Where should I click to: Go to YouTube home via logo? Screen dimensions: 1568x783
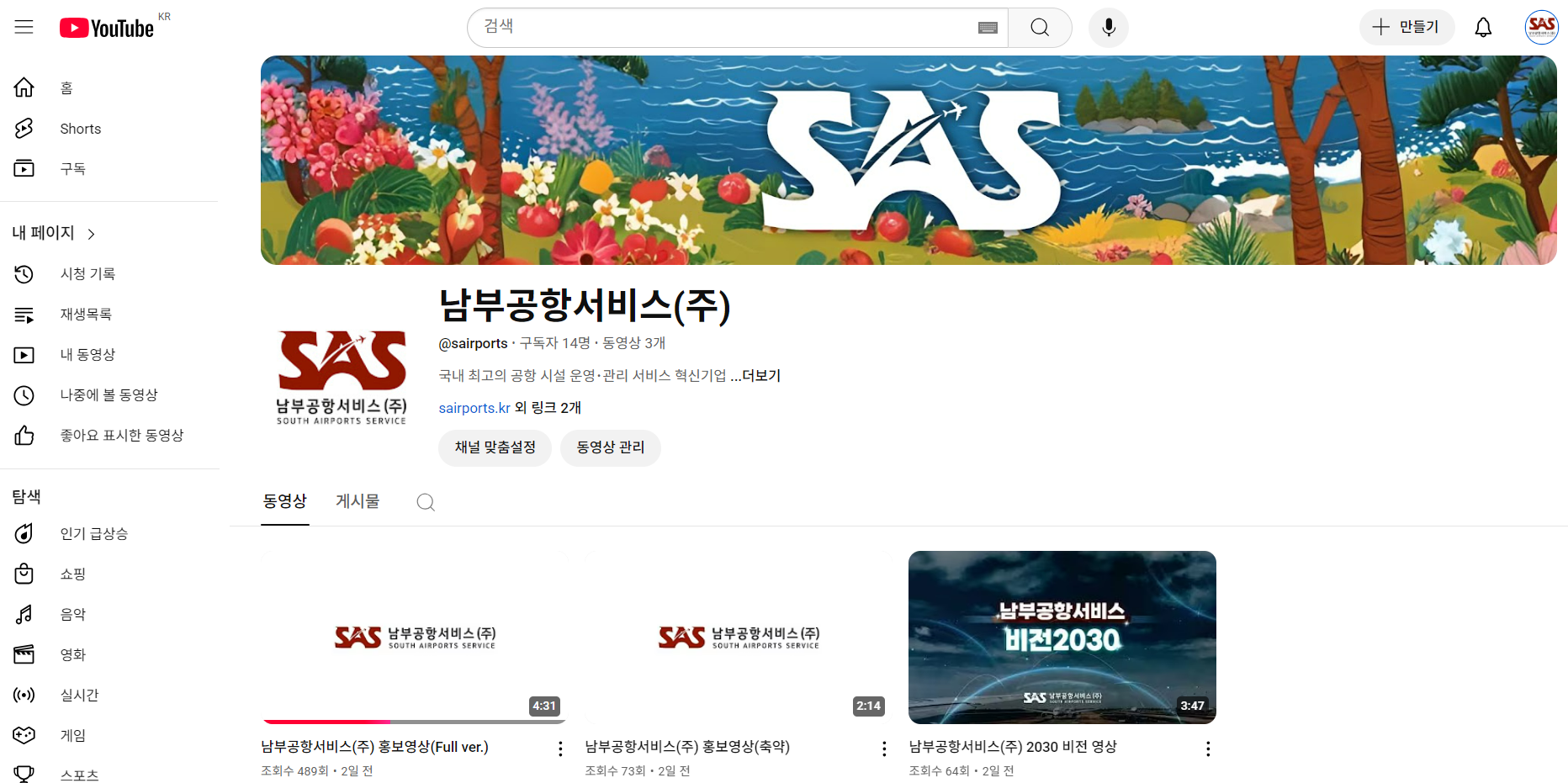[107, 28]
